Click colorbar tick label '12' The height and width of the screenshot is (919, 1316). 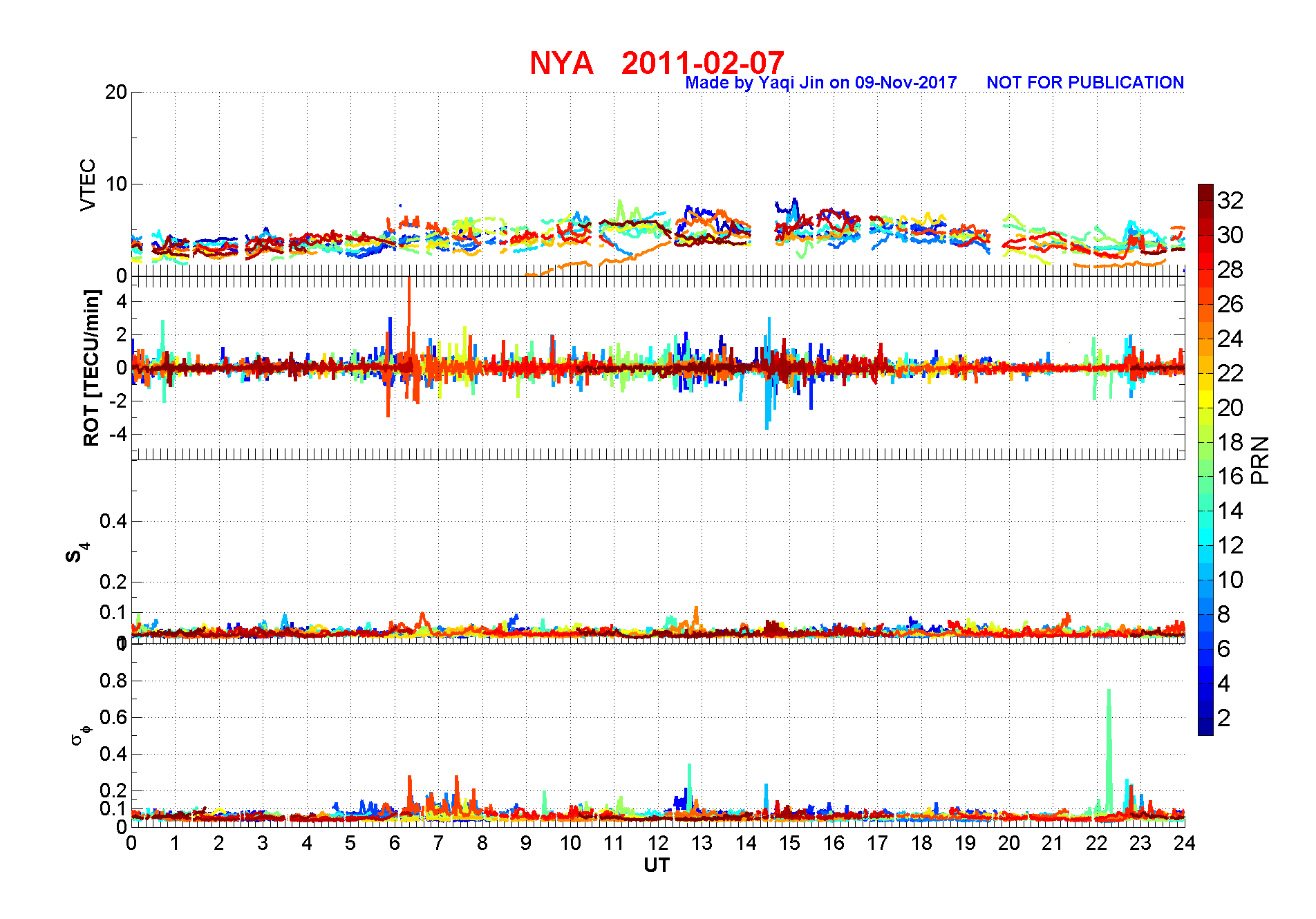1230,545
